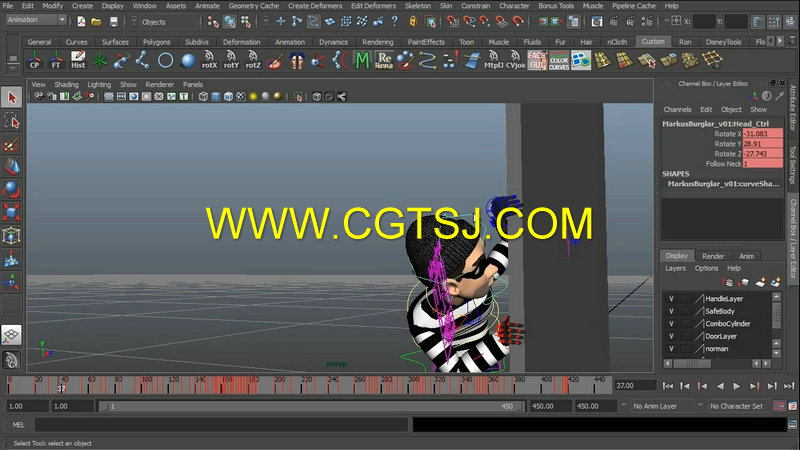
Task: Toggle visibility of HandleLayer
Action: coord(671,299)
